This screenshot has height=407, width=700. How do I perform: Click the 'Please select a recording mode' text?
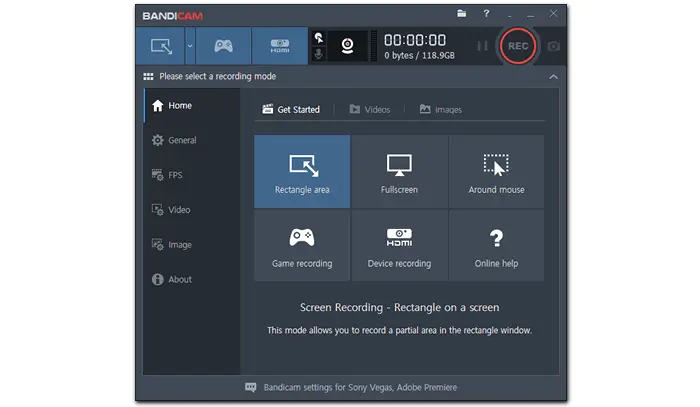[217, 77]
